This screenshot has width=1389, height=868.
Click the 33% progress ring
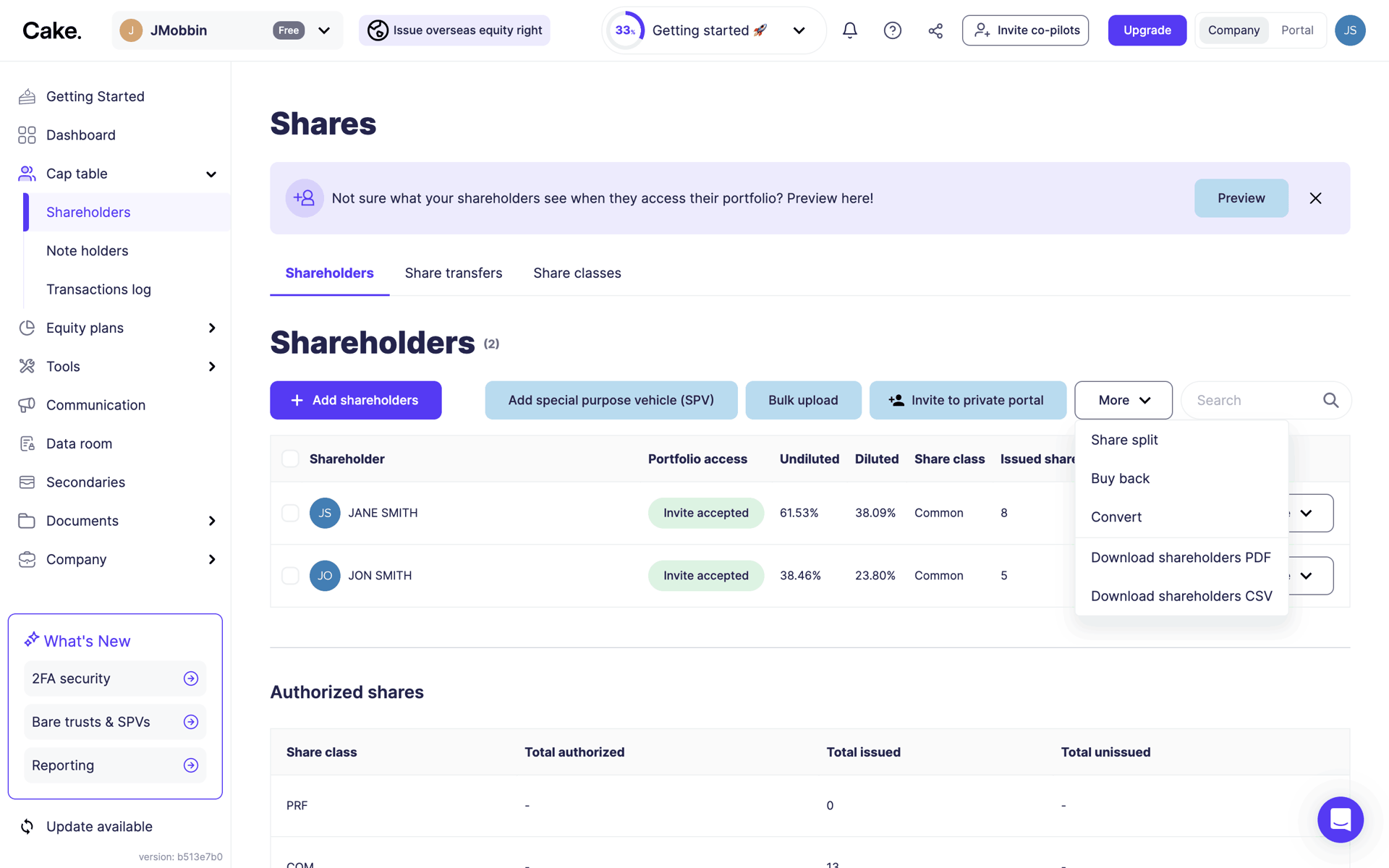coord(625,30)
